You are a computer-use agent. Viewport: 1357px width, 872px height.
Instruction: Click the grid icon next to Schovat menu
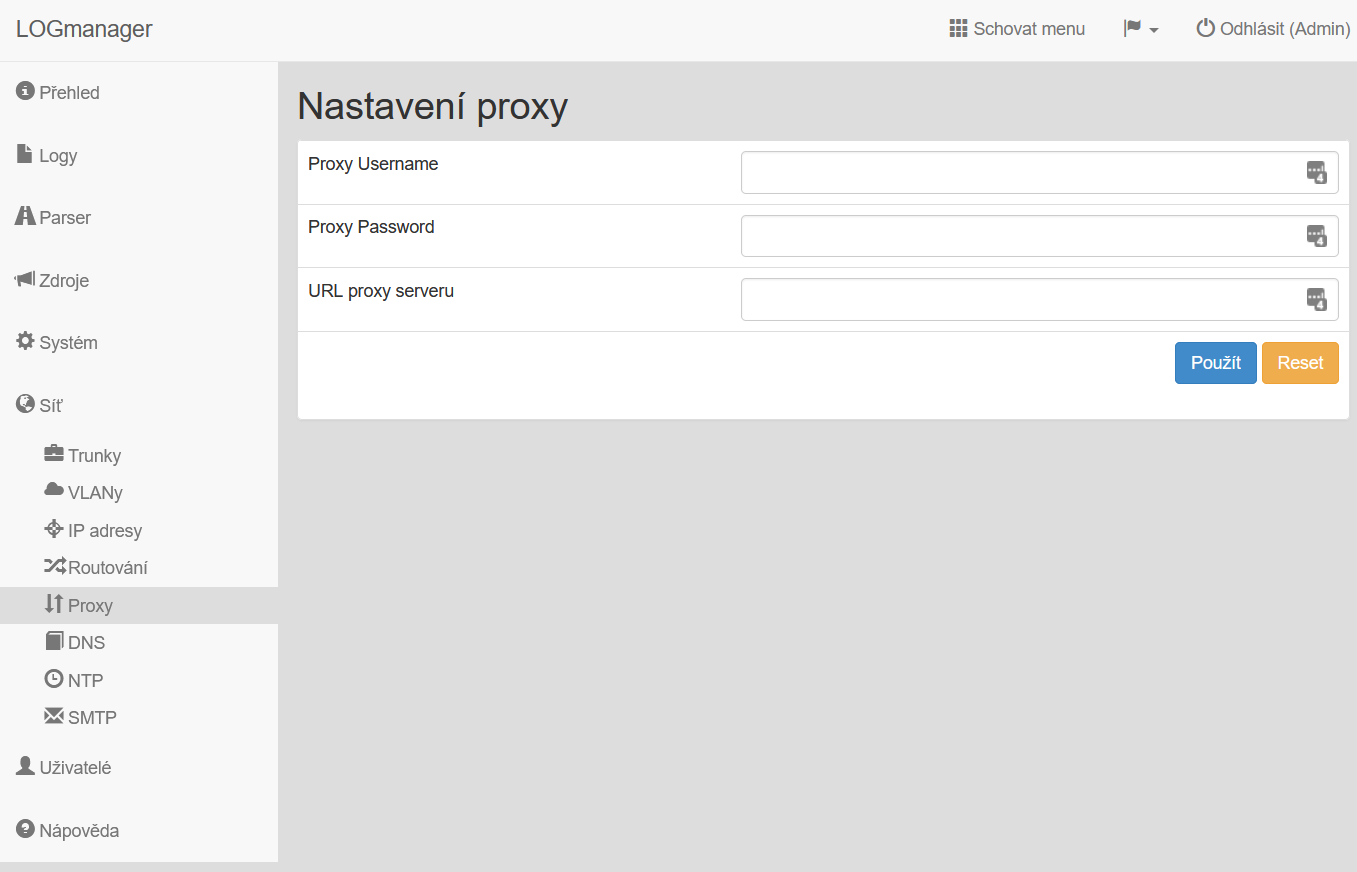(959, 28)
